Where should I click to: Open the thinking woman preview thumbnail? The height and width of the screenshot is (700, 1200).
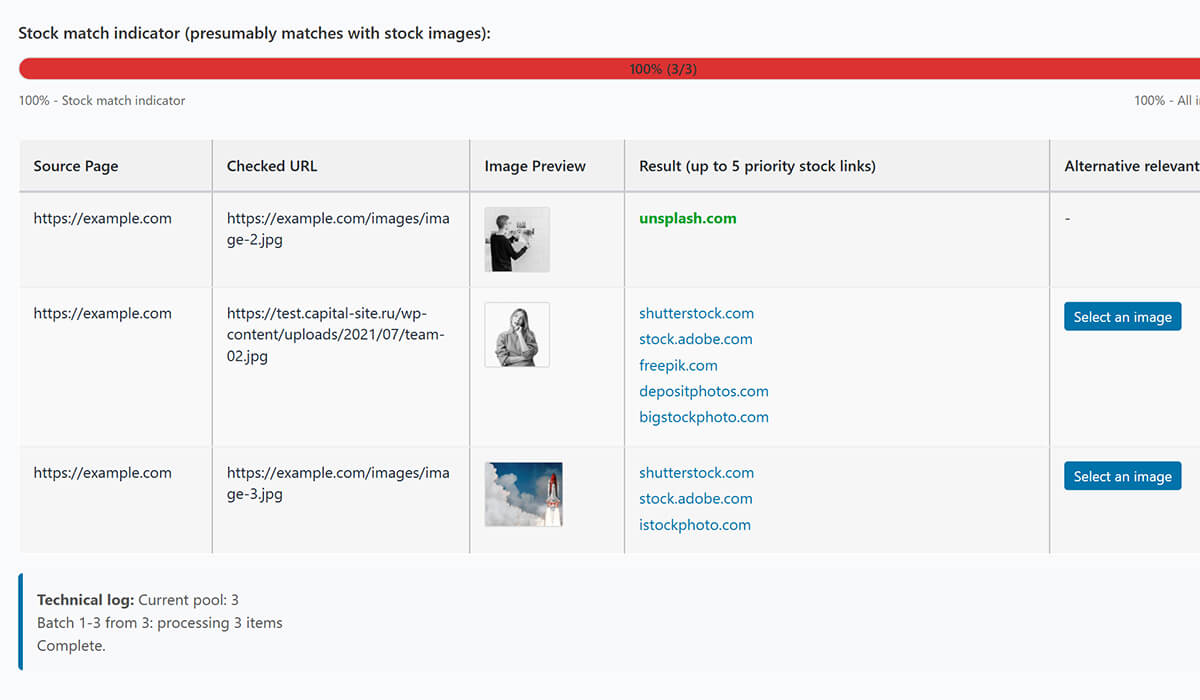(517, 335)
